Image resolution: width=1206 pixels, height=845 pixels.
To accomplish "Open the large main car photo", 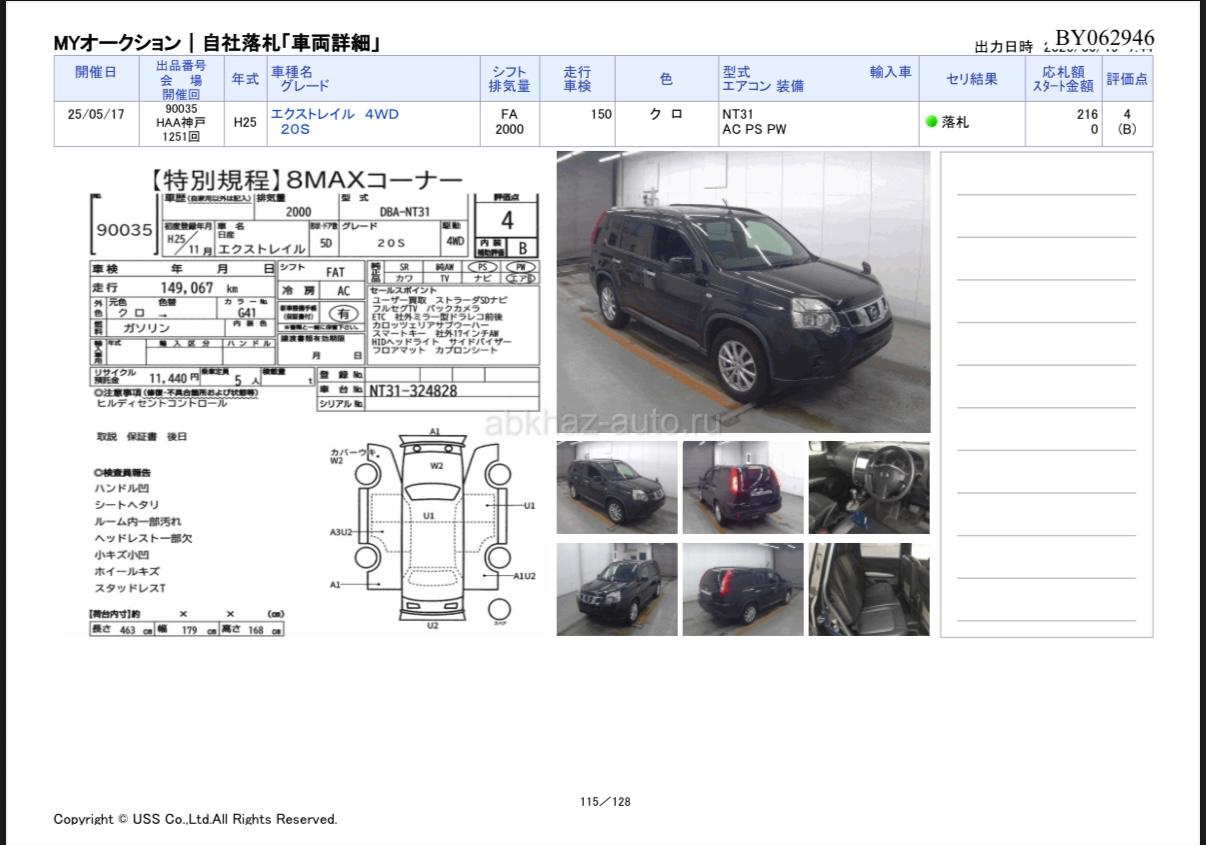I will 742,291.
